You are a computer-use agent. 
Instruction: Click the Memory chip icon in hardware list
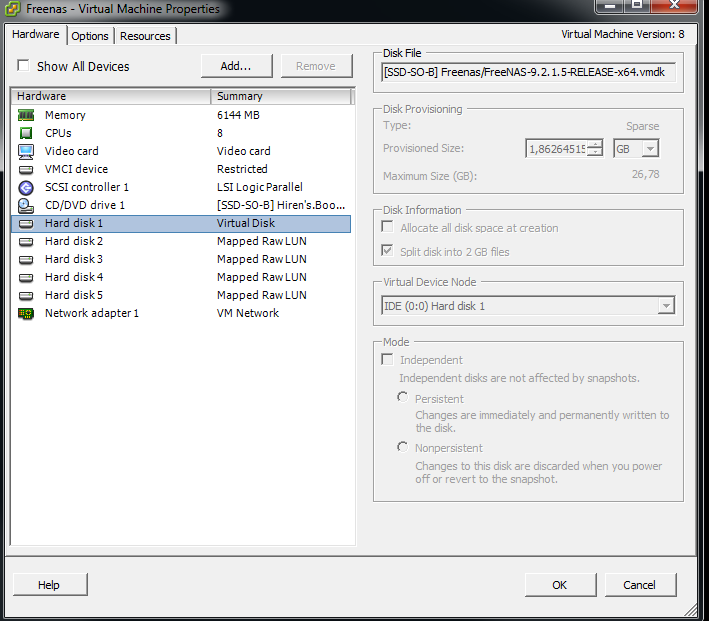pos(26,115)
